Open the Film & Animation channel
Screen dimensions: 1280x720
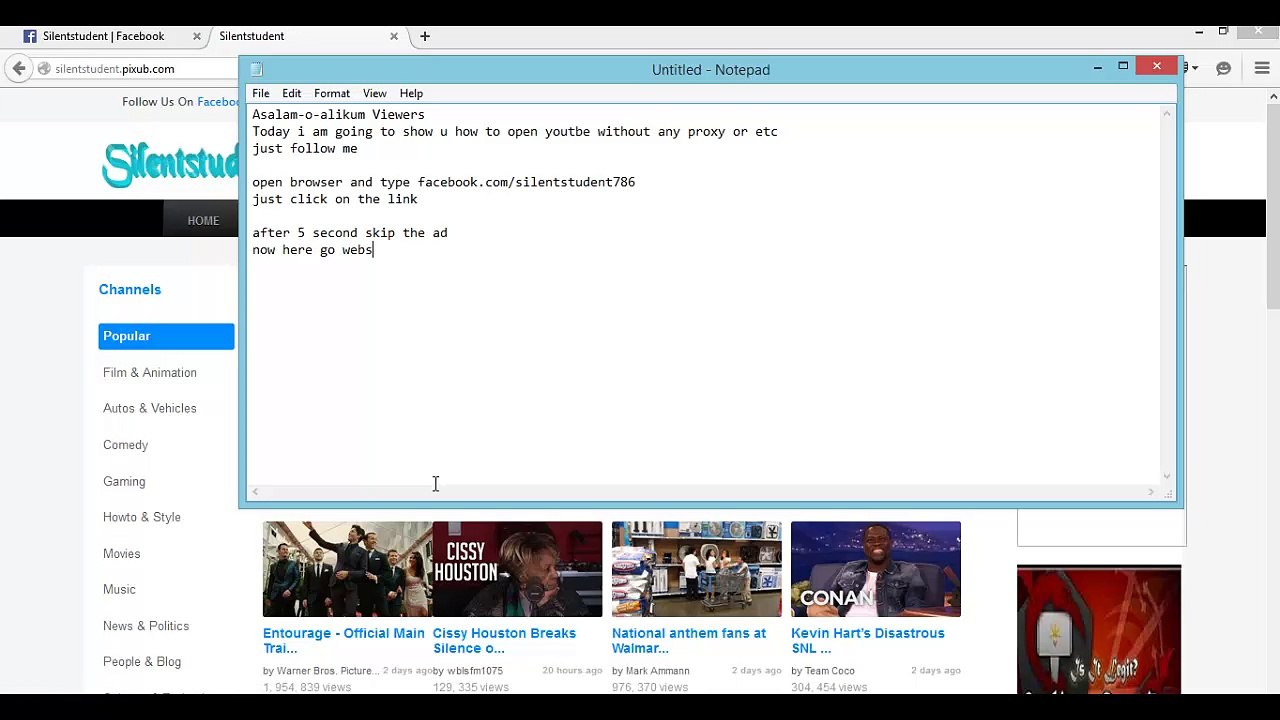(x=149, y=372)
